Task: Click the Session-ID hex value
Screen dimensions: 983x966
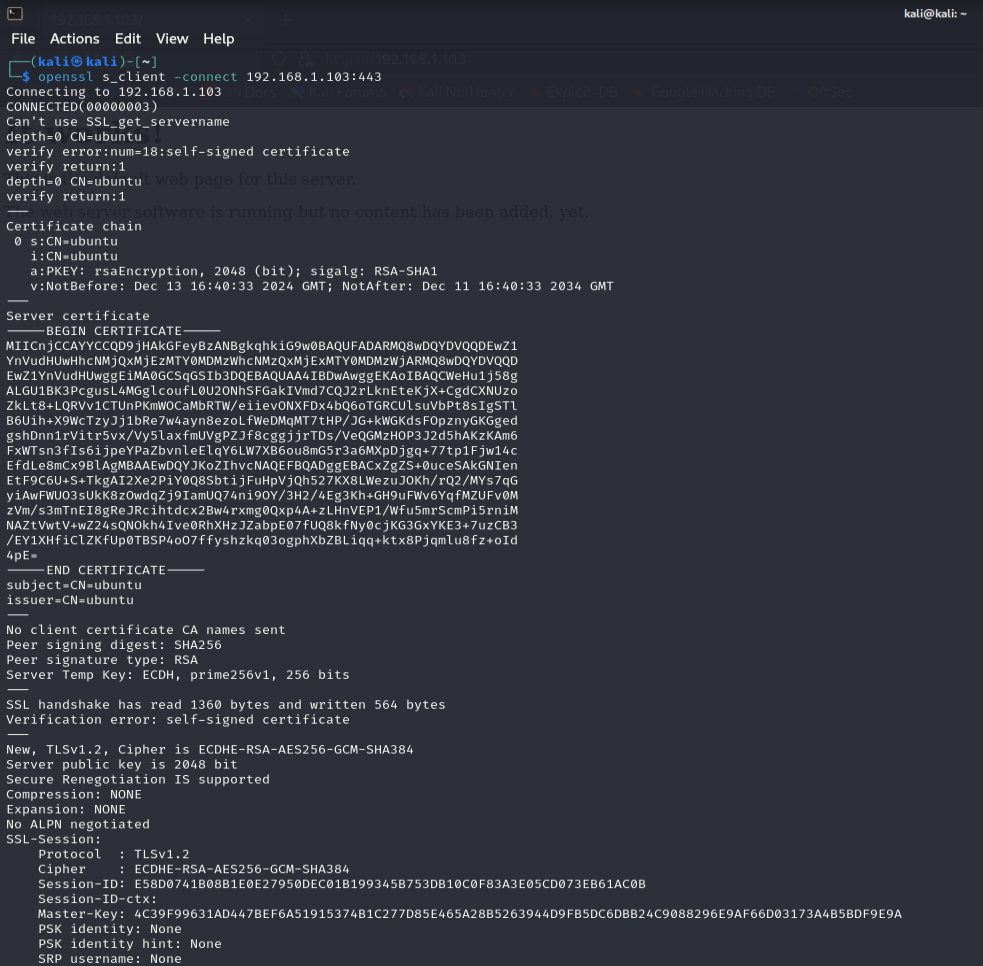Action: pyautogui.click(x=390, y=884)
